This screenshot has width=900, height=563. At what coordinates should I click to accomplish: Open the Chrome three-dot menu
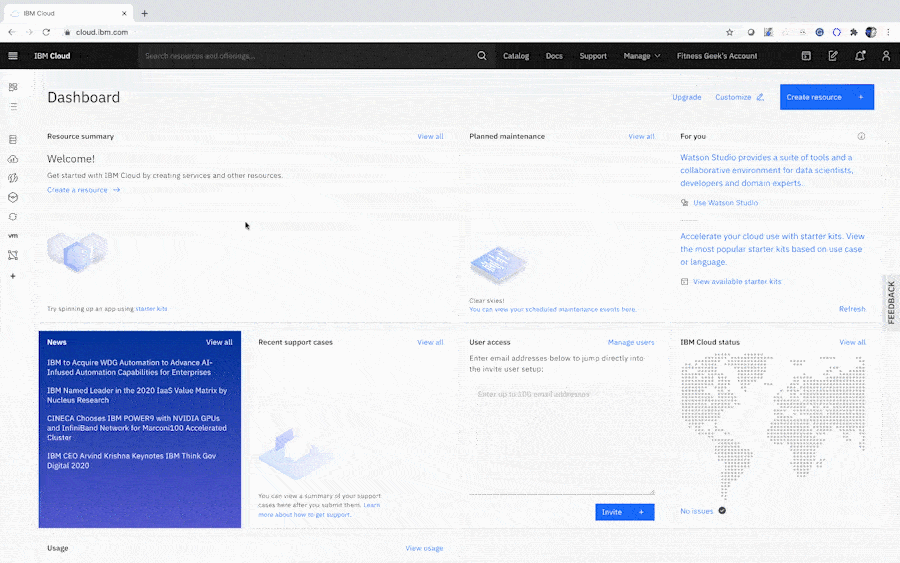(x=888, y=32)
